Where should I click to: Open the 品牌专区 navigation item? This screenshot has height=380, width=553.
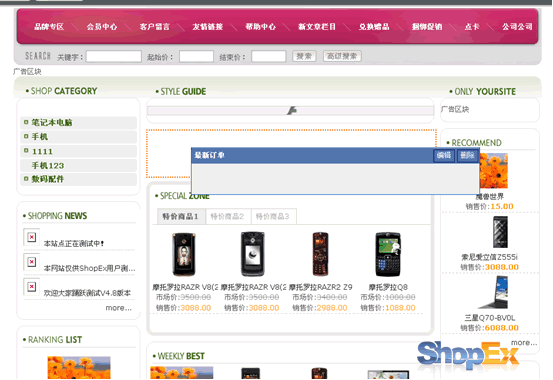tap(49, 27)
